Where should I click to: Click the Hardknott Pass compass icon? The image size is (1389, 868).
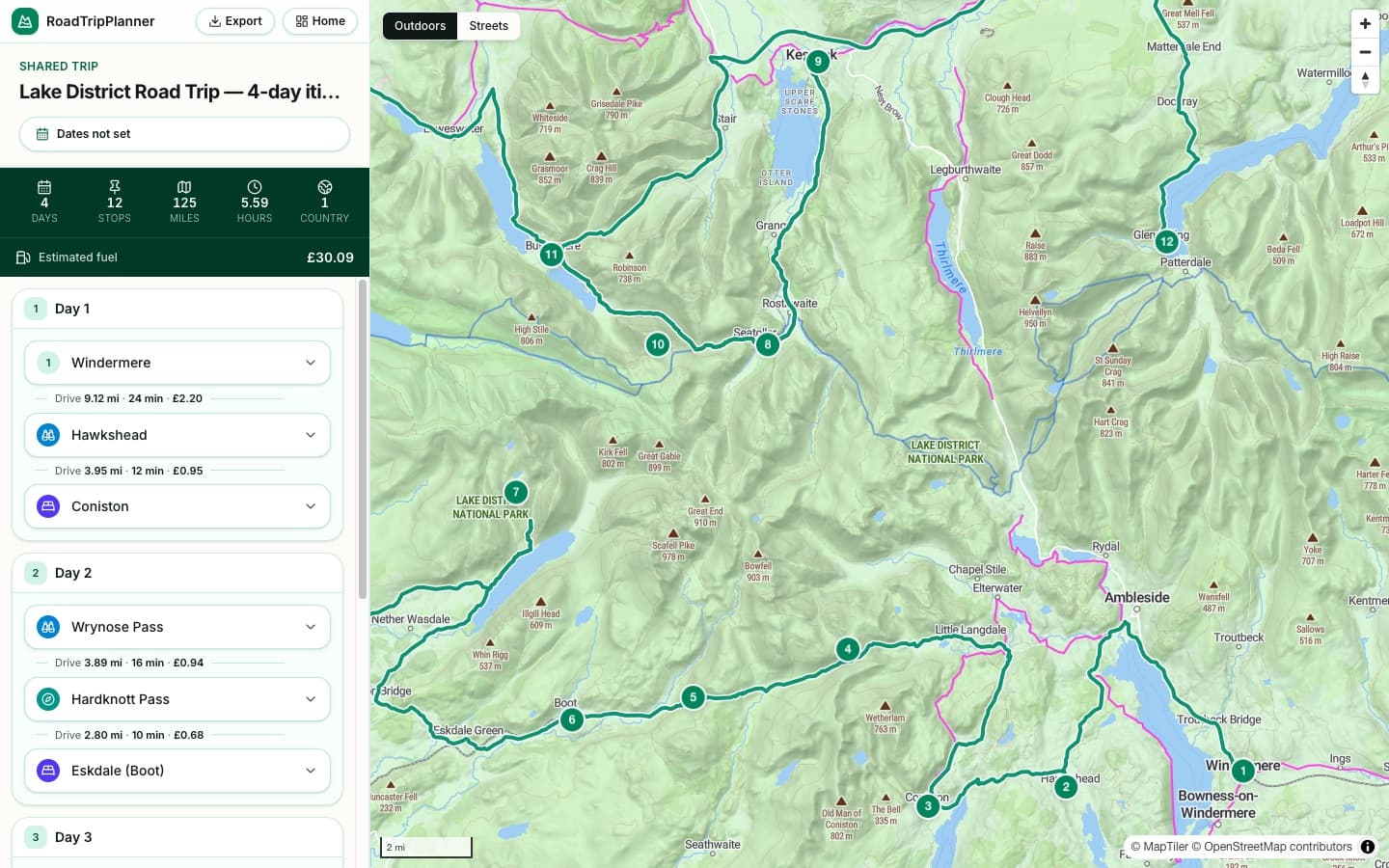click(x=48, y=699)
